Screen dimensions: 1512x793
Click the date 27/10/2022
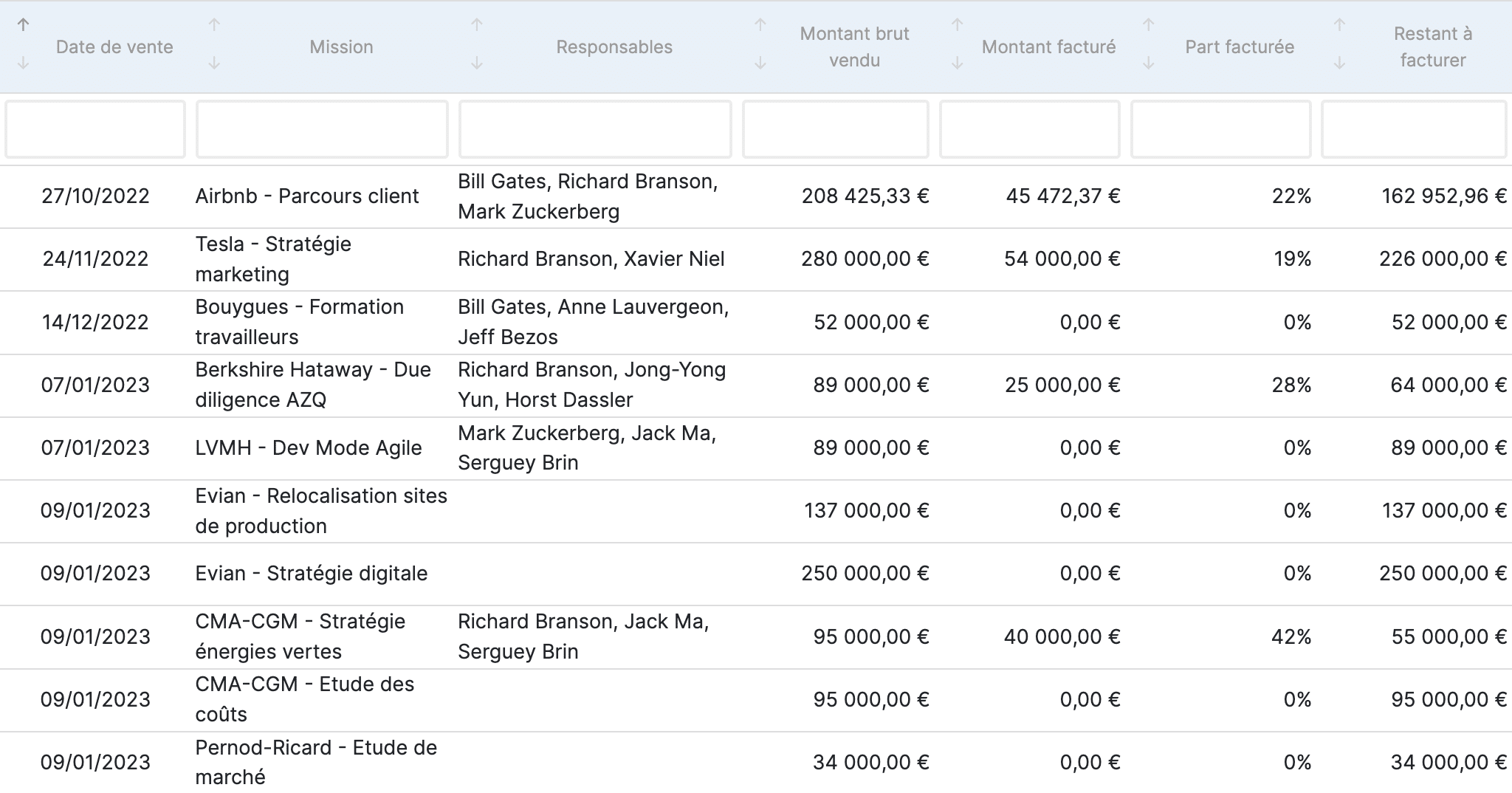pos(95,196)
